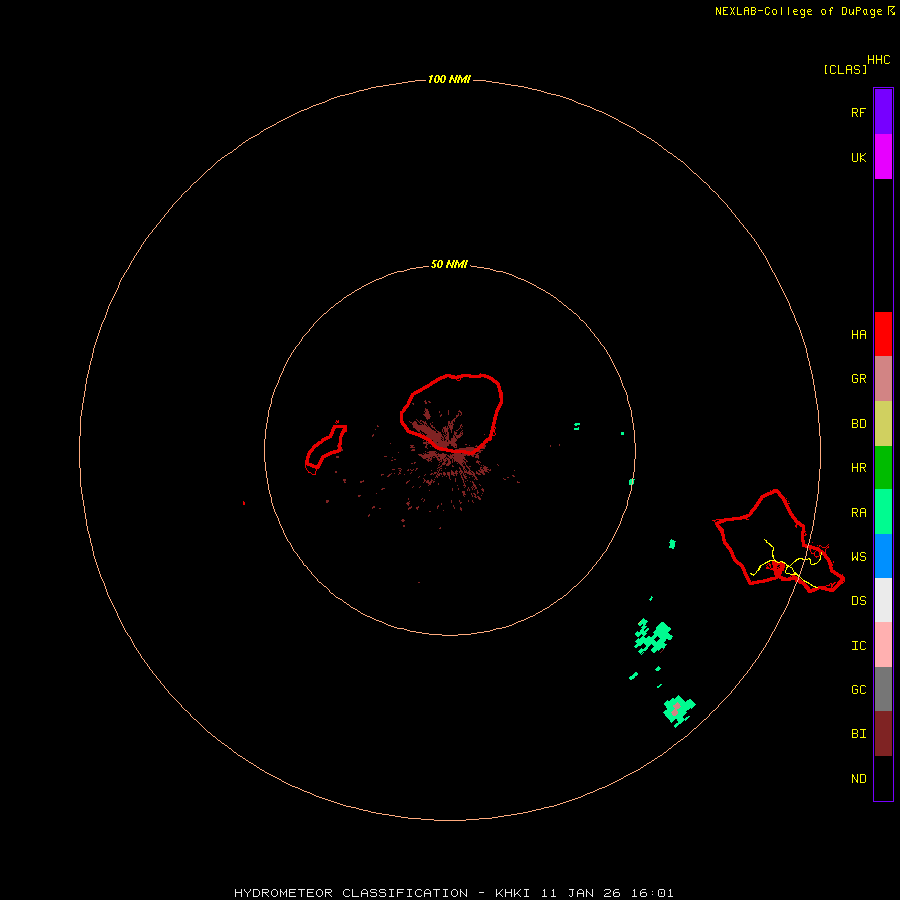Click the WS blue legend swatch
The height and width of the screenshot is (900, 900).
click(883, 556)
